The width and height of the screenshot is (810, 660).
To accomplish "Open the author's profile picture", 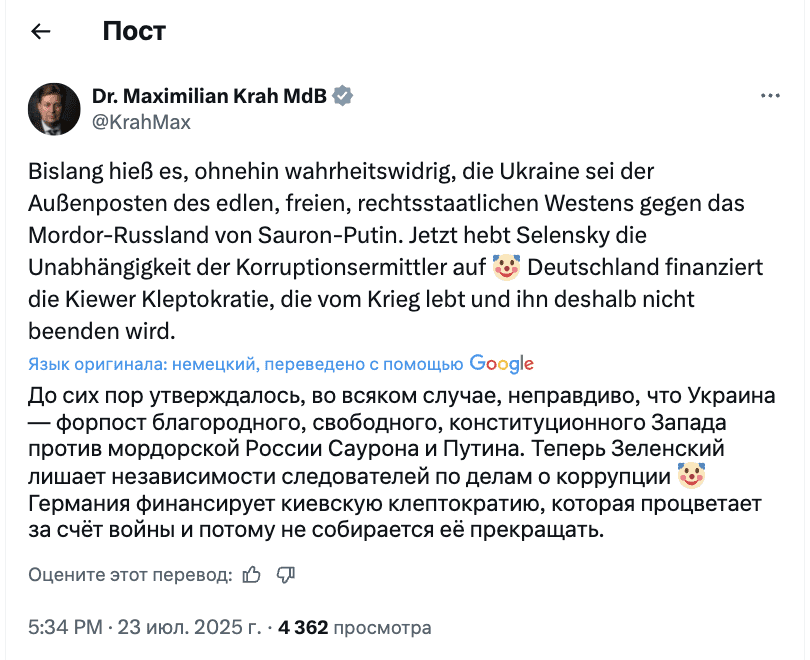I will coord(54,109).
